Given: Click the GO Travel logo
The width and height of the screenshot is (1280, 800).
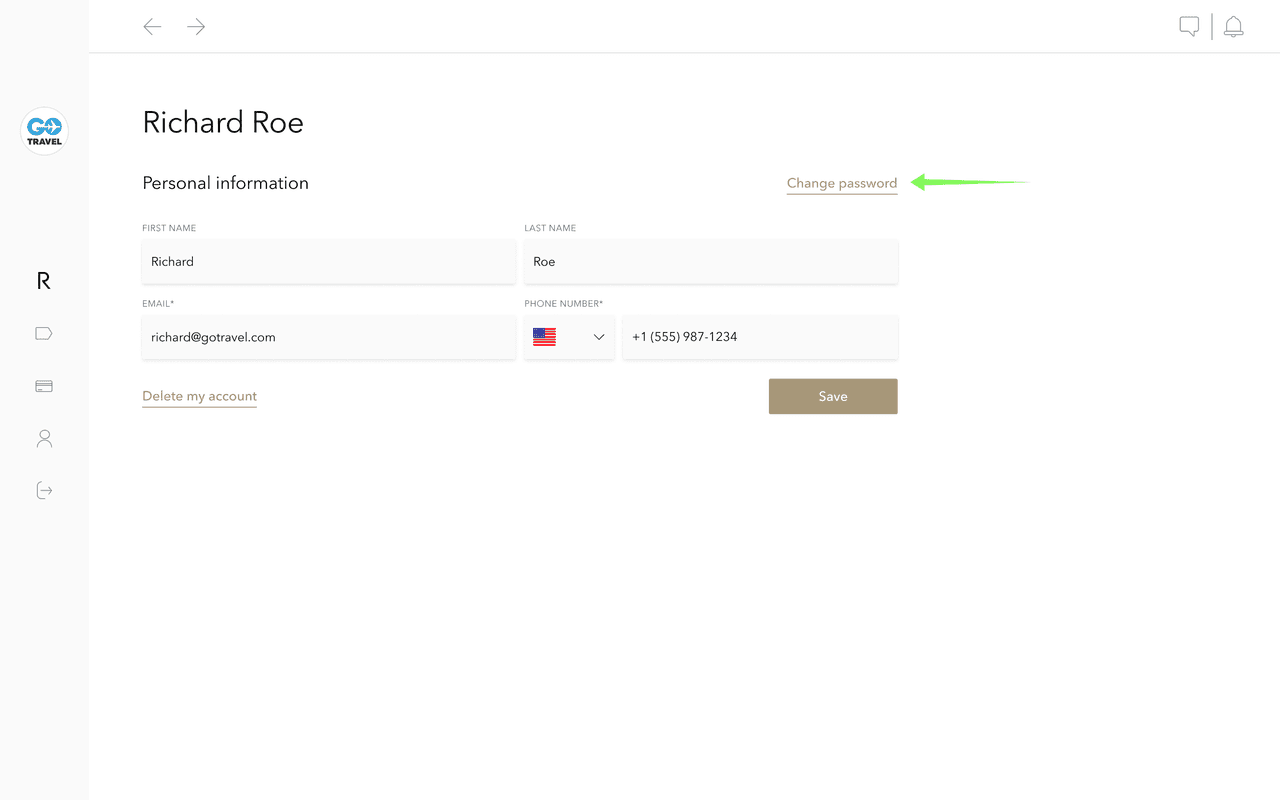Looking at the screenshot, I should click(x=44, y=131).
